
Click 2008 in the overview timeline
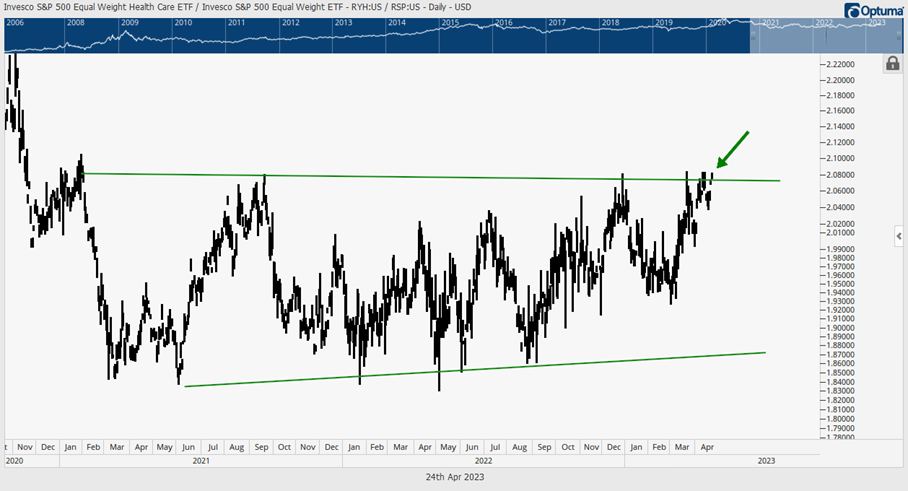tap(76, 23)
